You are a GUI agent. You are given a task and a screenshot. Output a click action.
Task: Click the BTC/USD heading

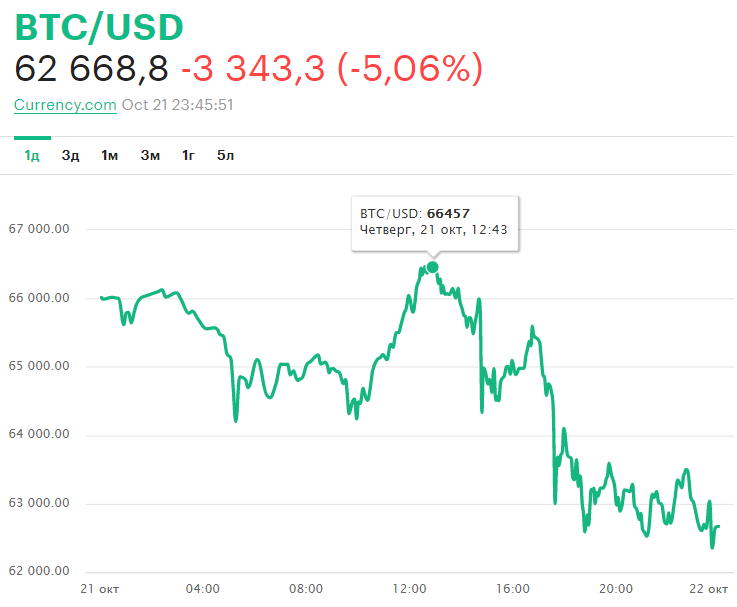coord(100,28)
